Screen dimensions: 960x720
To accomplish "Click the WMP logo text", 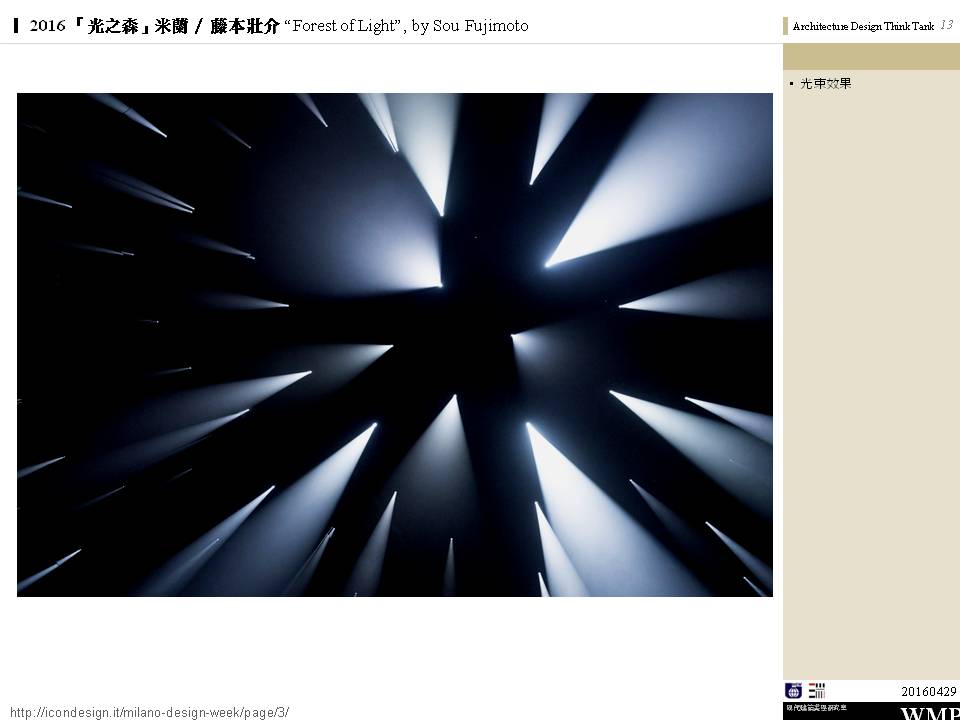I will (x=929, y=714).
